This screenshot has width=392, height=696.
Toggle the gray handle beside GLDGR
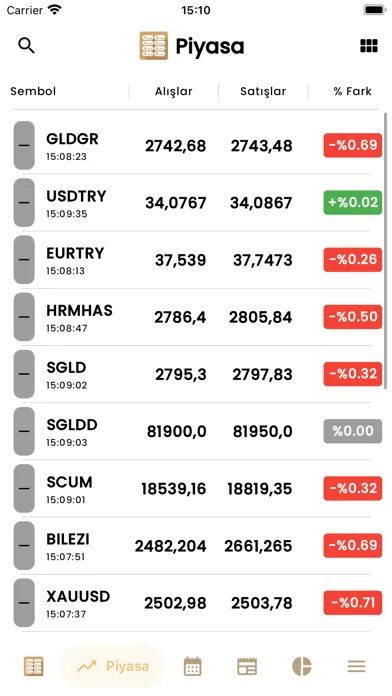(24, 145)
